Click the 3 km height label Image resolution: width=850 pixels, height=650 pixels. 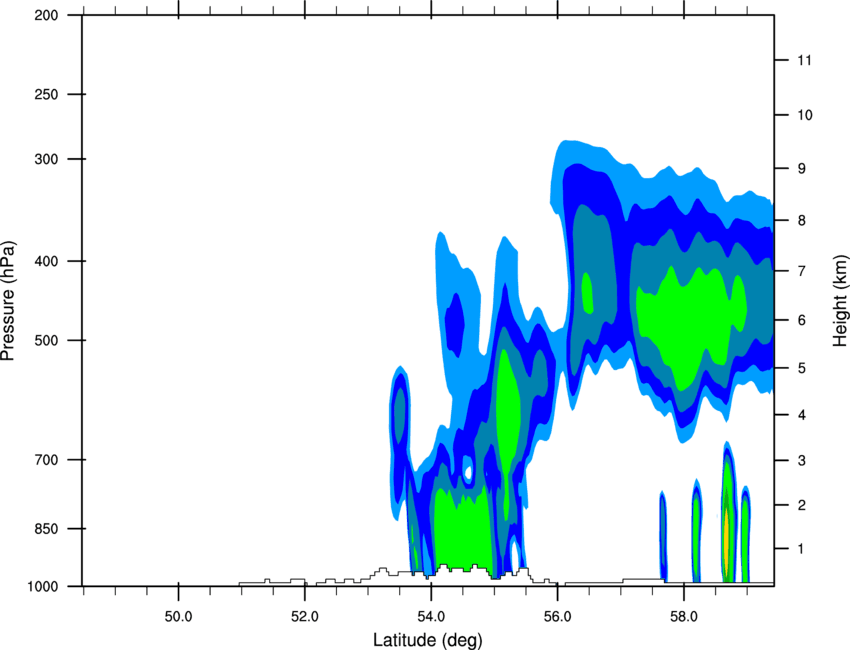802,461
